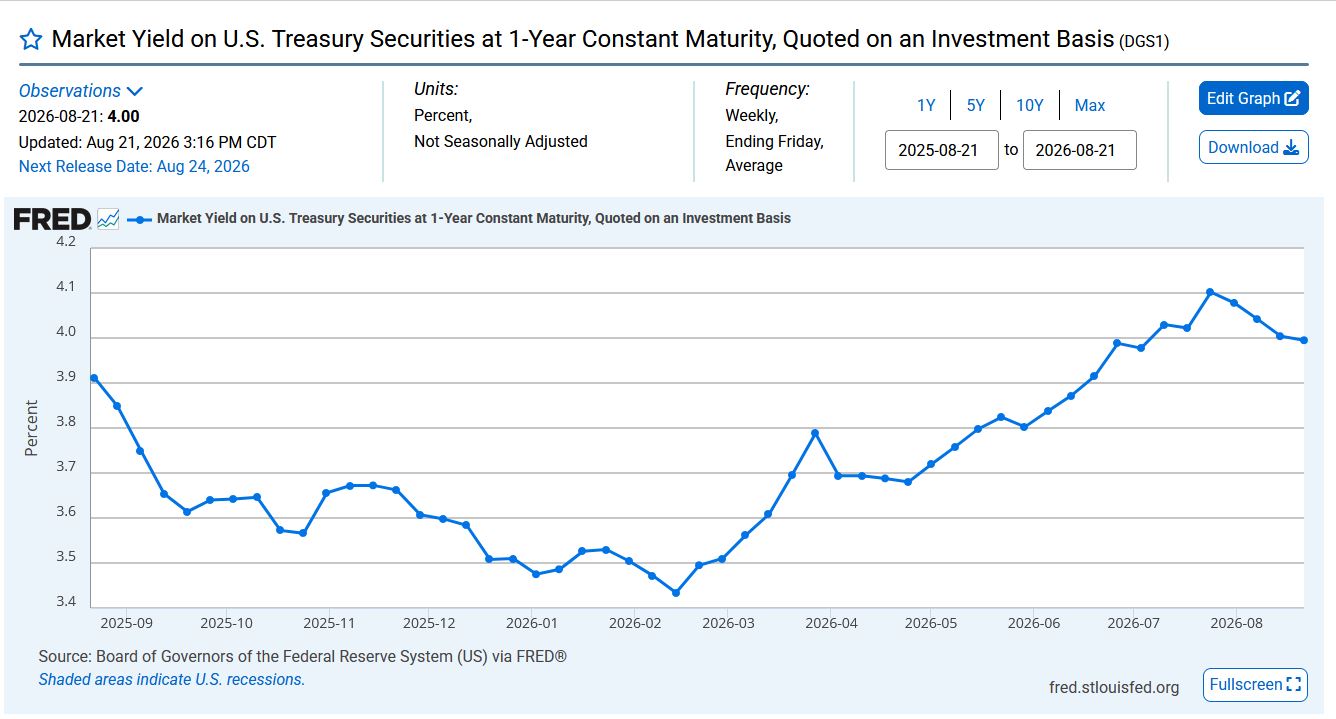1336x719 pixels.
Task: Click the 2026-08 x-axis label
Action: (x=1237, y=622)
